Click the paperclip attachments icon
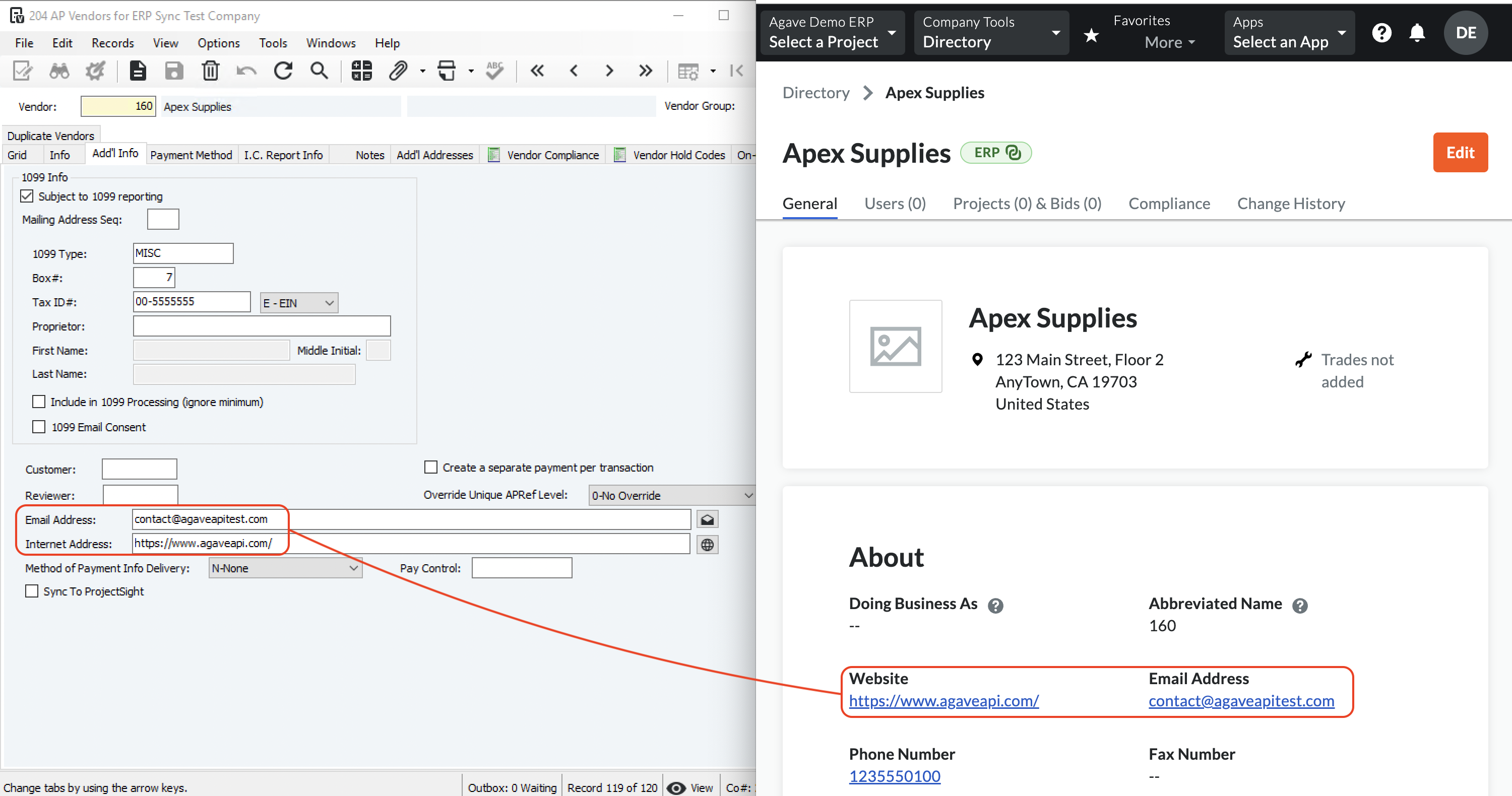 click(398, 71)
